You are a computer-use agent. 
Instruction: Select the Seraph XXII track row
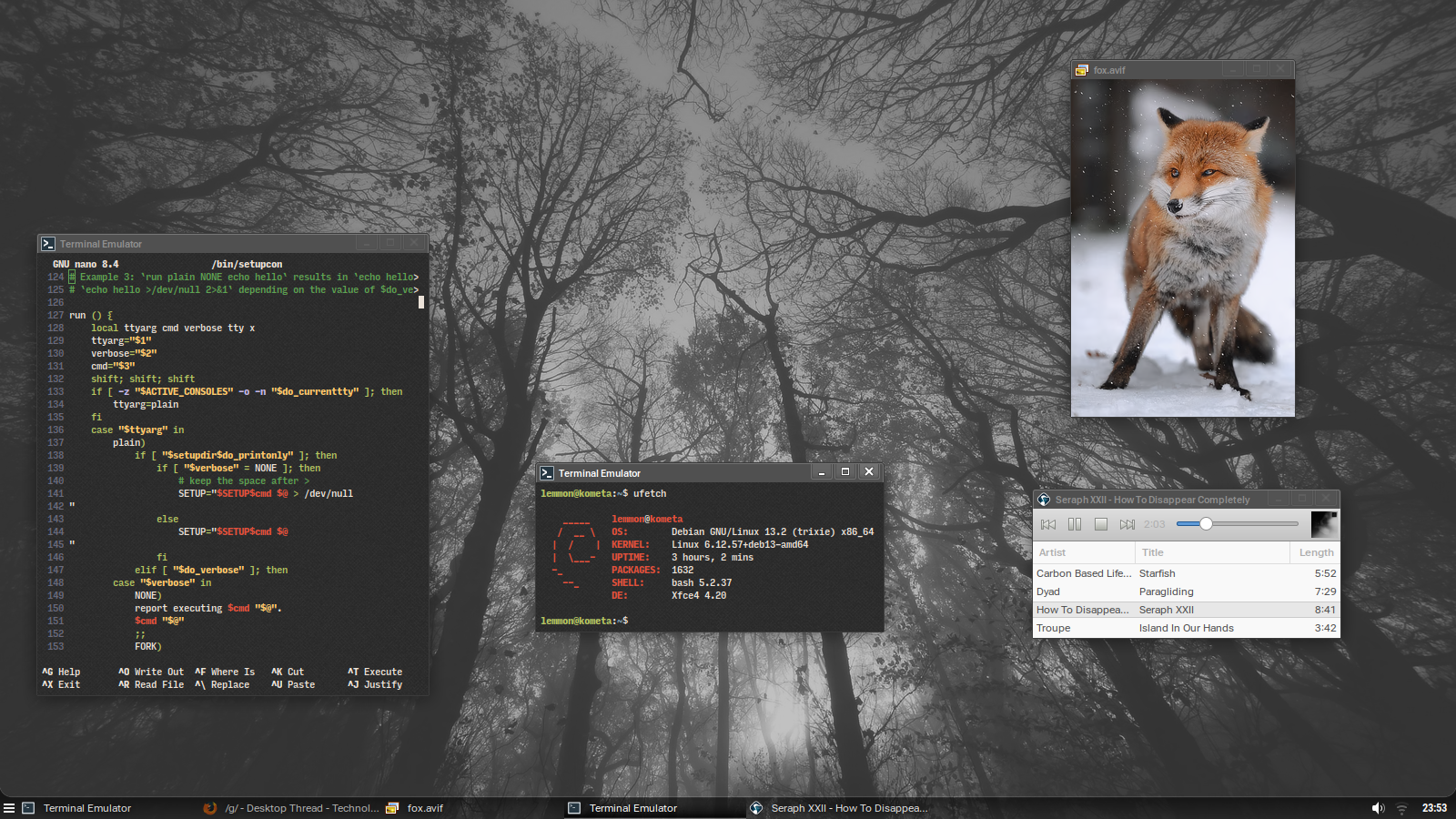coord(1187,610)
